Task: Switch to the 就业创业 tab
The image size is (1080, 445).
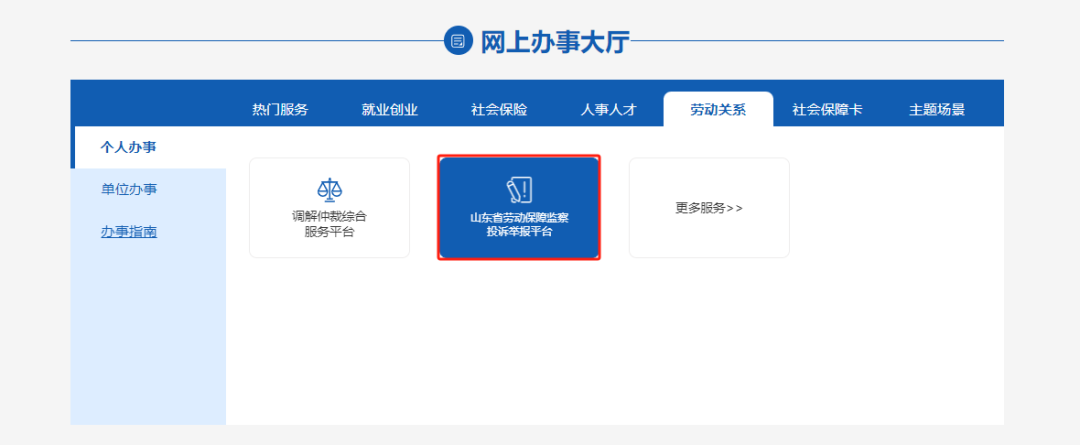Action: tap(389, 110)
